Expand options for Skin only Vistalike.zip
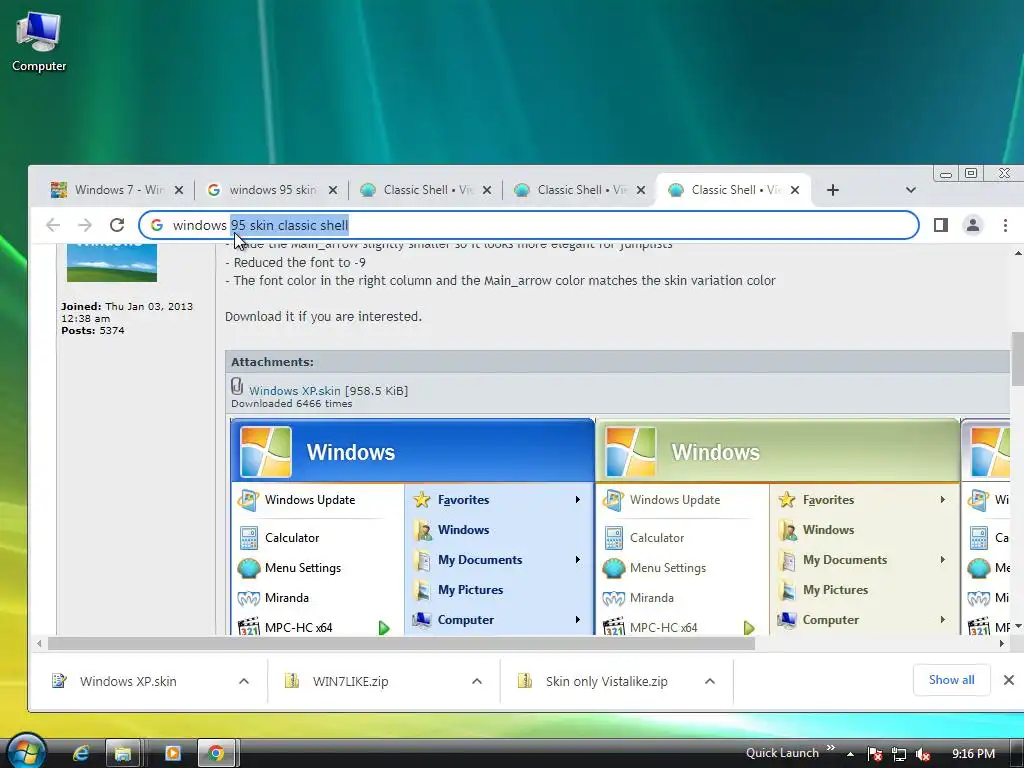 click(710, 682)
